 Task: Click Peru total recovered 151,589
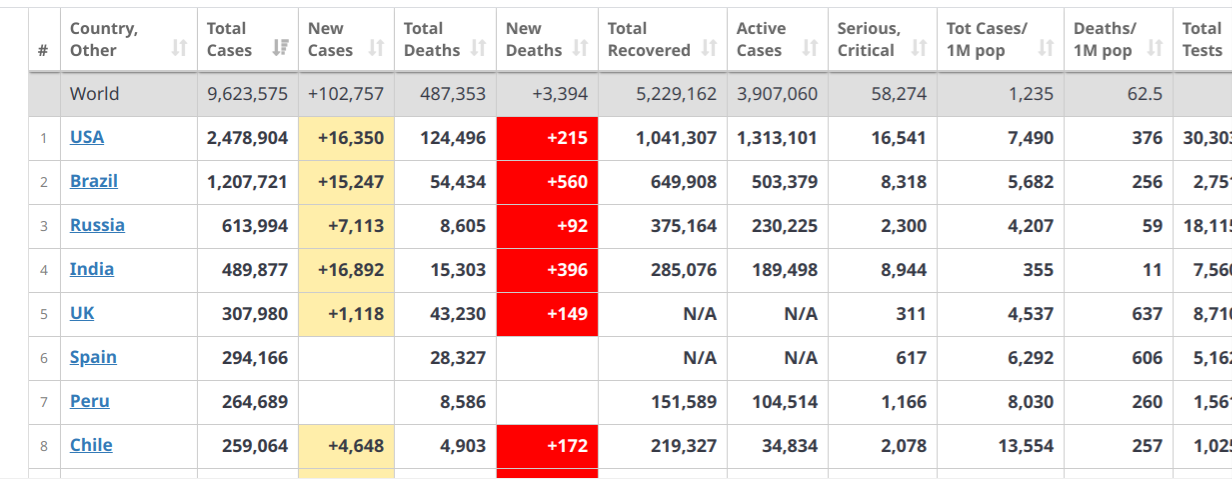point(684,402)
